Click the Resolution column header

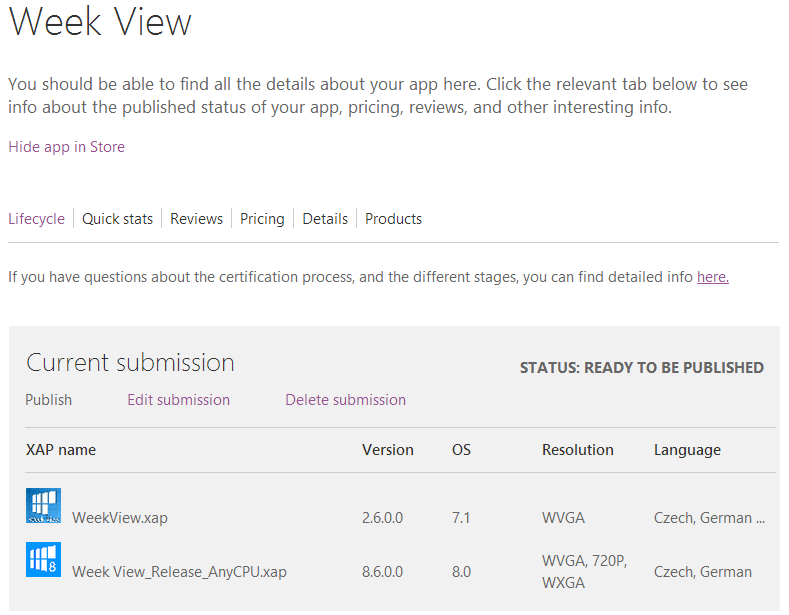[x=578, y=449]
